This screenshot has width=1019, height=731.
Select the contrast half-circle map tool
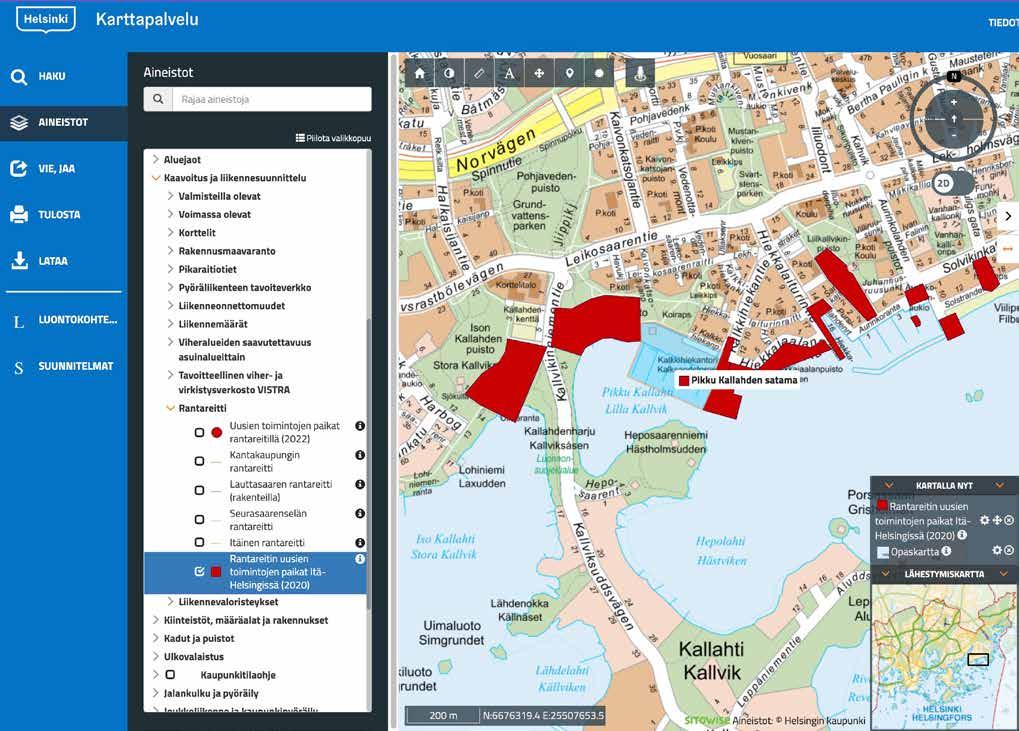click(449, 73)
